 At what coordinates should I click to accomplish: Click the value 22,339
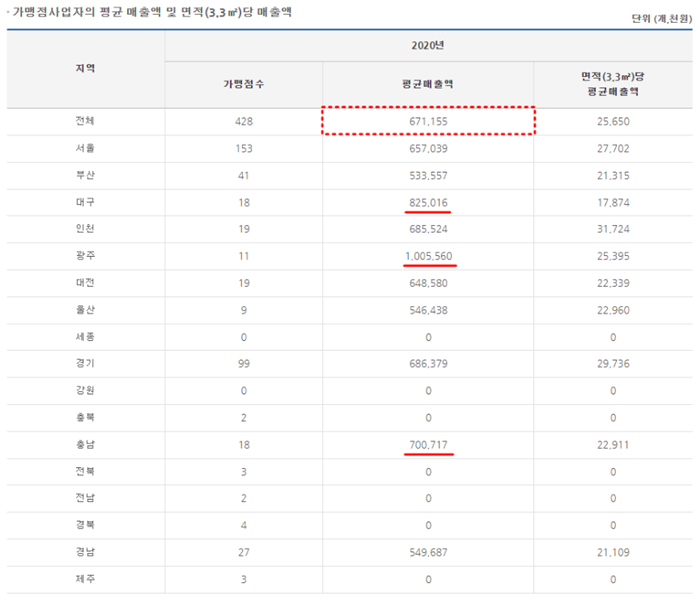pos(613,283)
